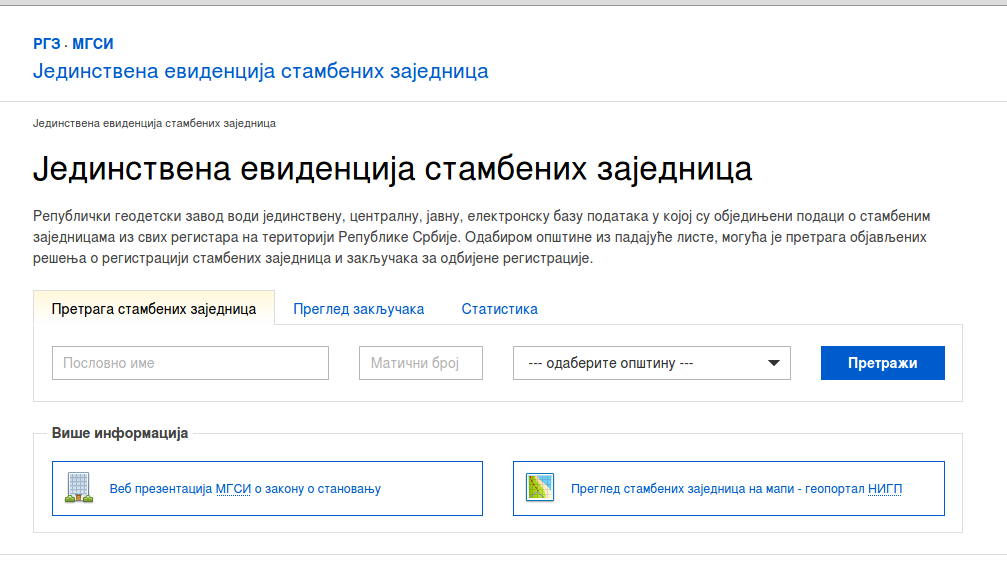Viewport: 1007px width, 566px height.
Task: Click the blue site title link in the header
Action: click(x=260, y=71)
